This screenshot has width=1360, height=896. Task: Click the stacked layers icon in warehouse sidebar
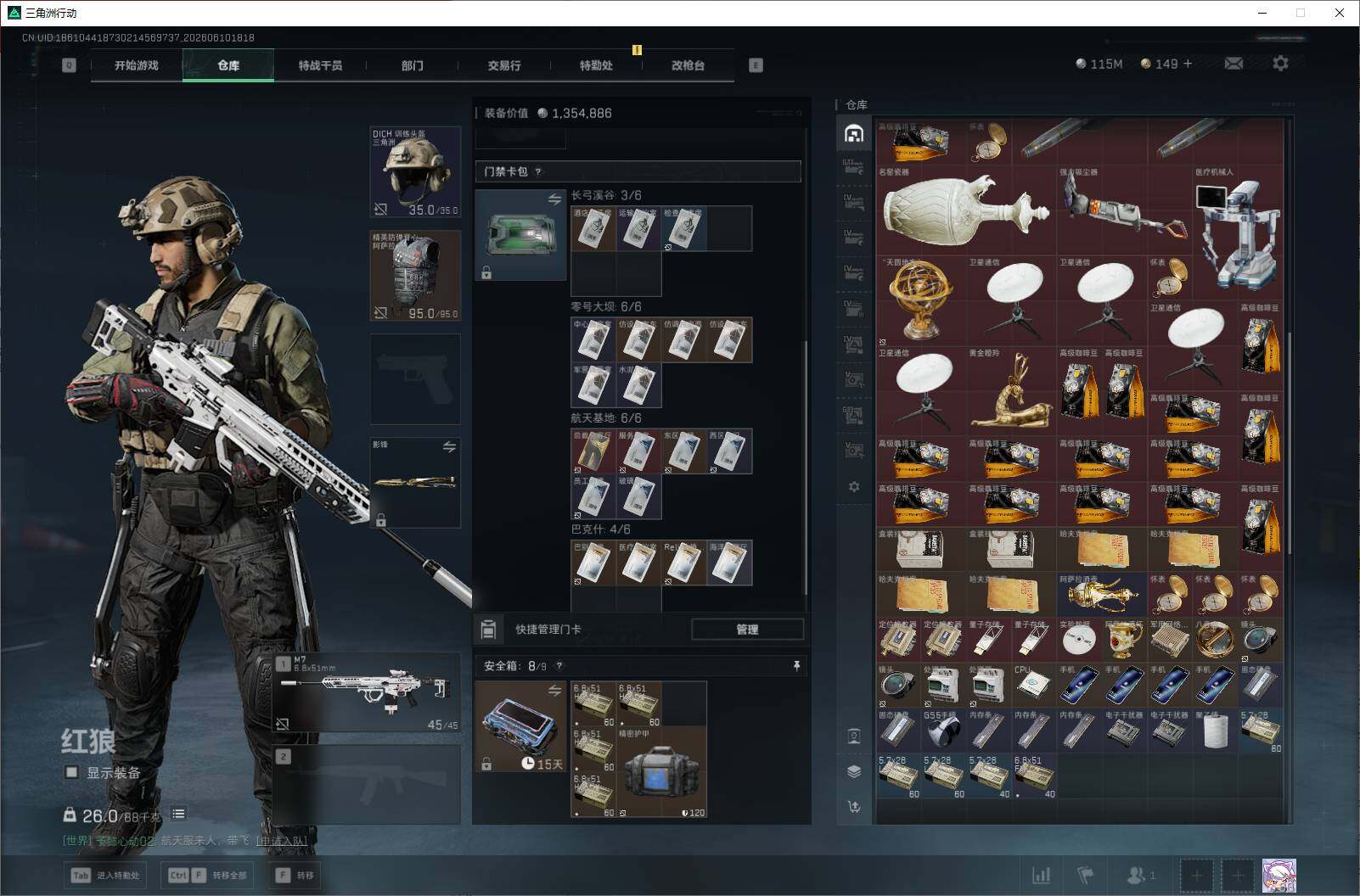854,771
